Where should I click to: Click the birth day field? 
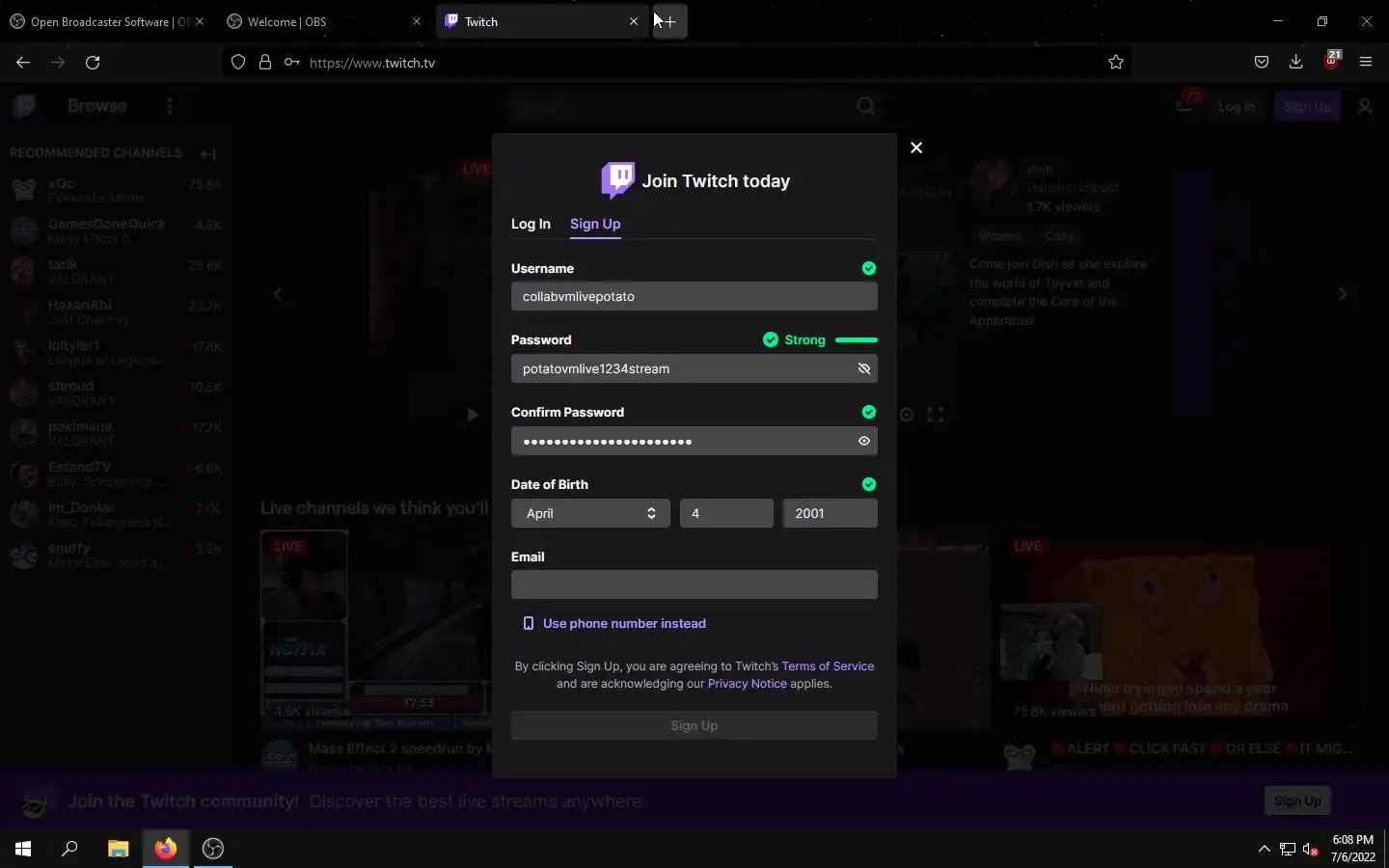tap(726, 513)
